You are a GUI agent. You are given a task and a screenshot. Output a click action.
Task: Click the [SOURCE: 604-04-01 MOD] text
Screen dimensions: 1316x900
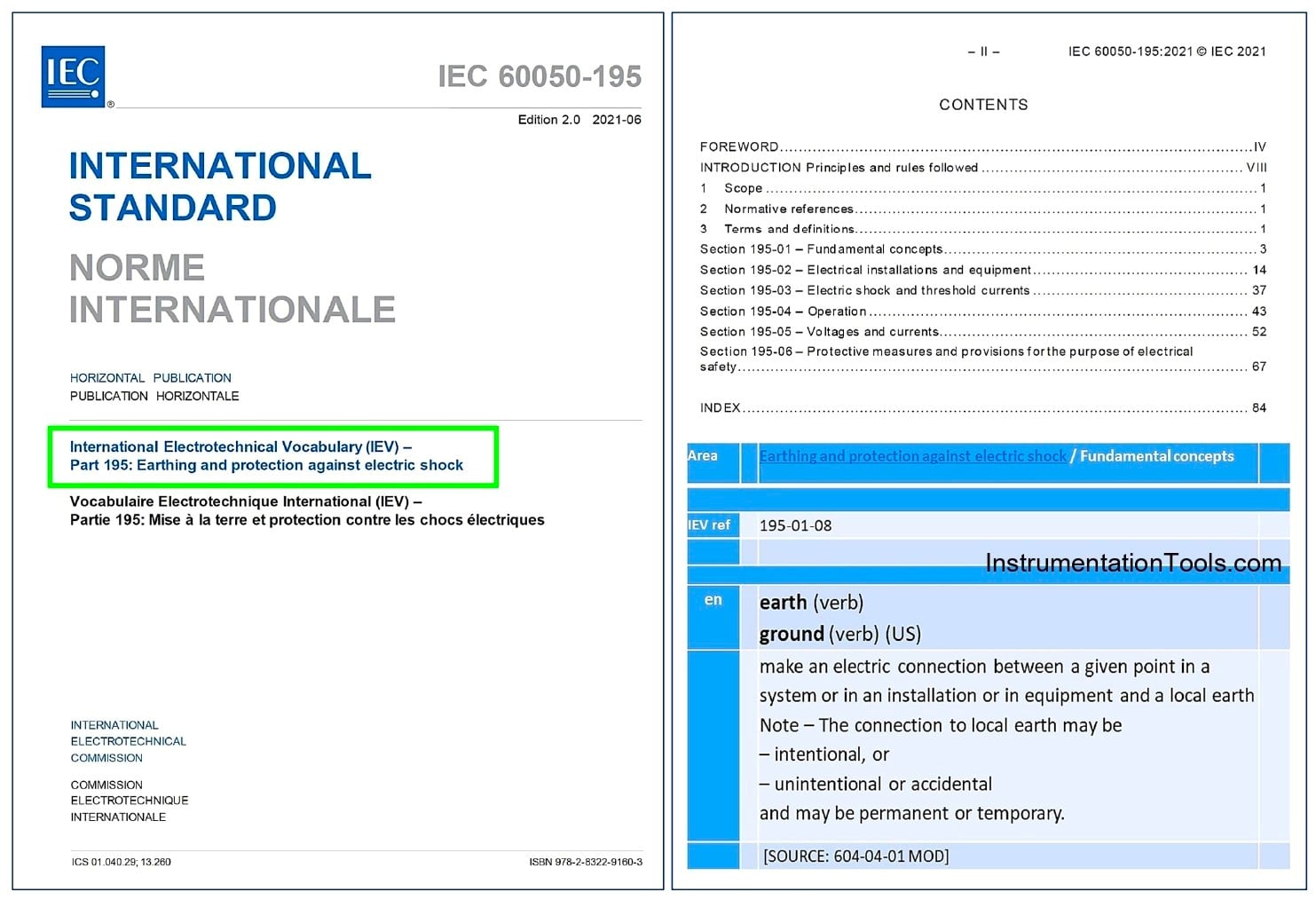856,857
